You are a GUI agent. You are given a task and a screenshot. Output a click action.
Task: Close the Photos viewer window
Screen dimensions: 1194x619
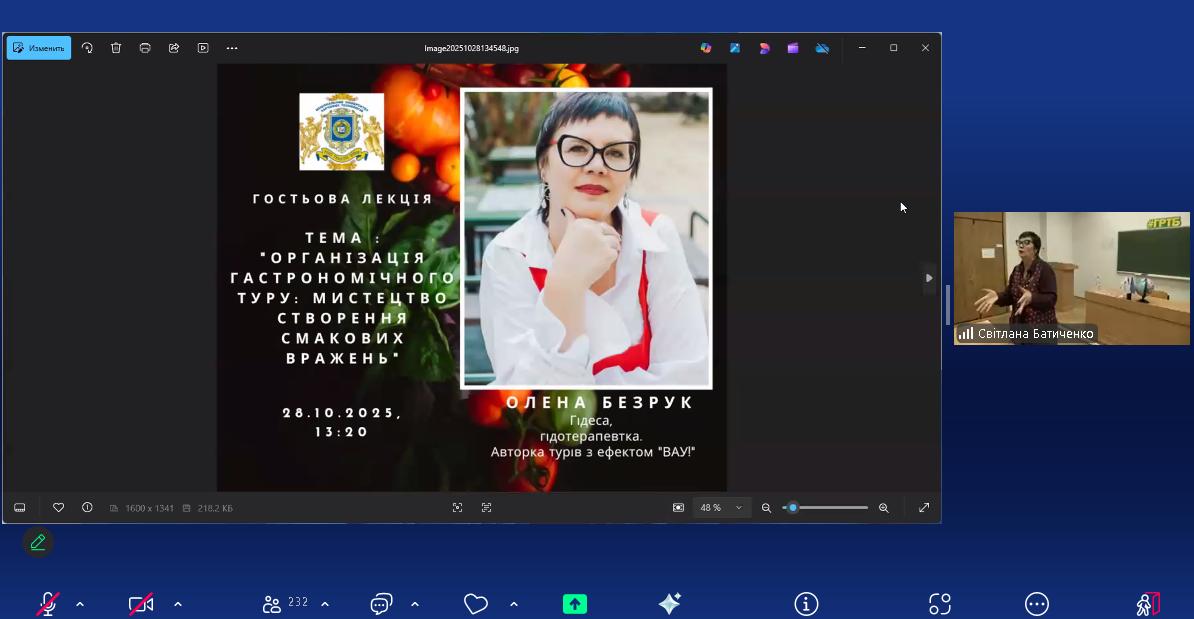tap(925, 48)
